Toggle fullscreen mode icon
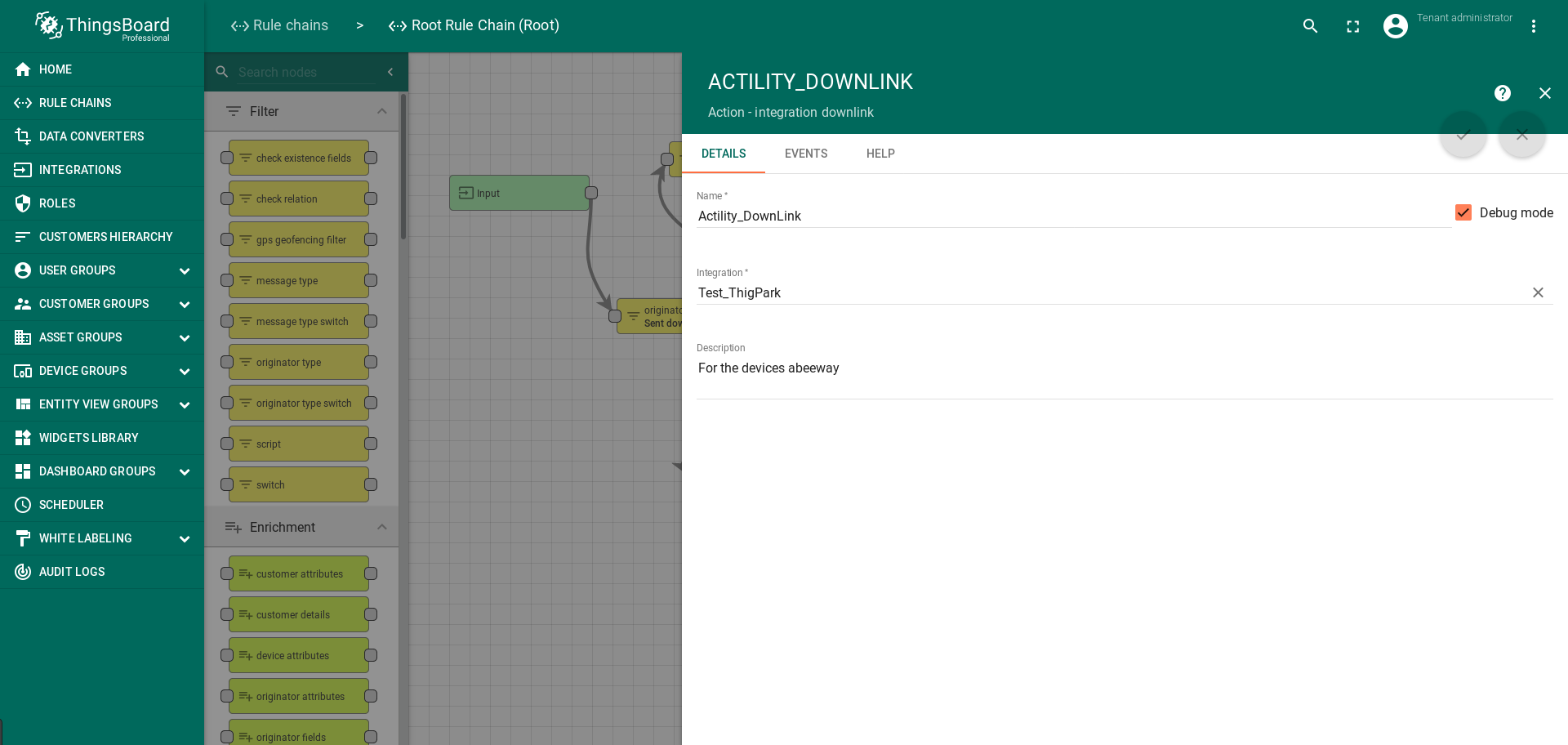Viewport: 1568px width, 745px height. point(1352,26)
